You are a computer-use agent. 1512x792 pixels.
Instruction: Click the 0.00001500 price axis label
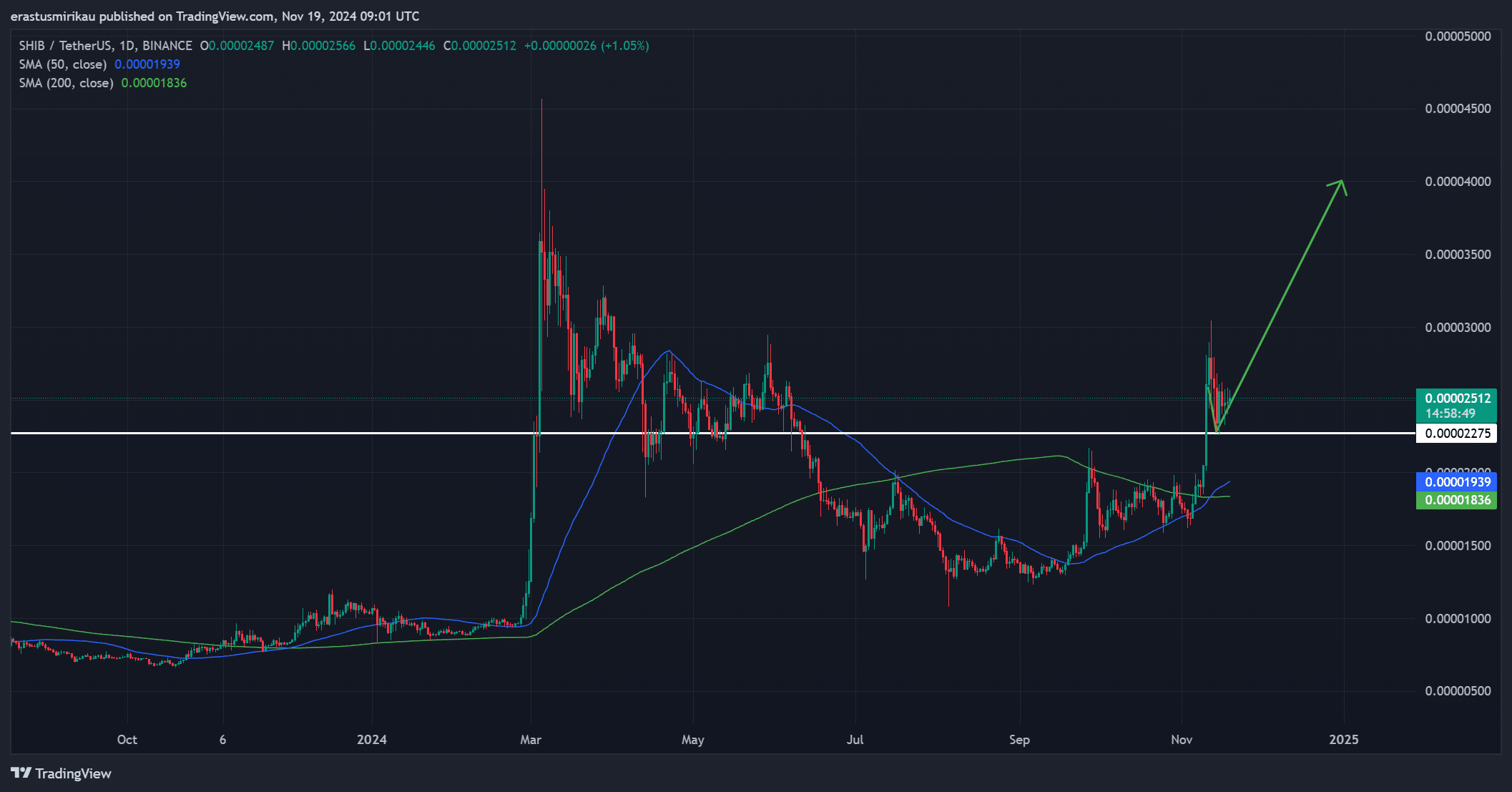tap(1458, 546)
